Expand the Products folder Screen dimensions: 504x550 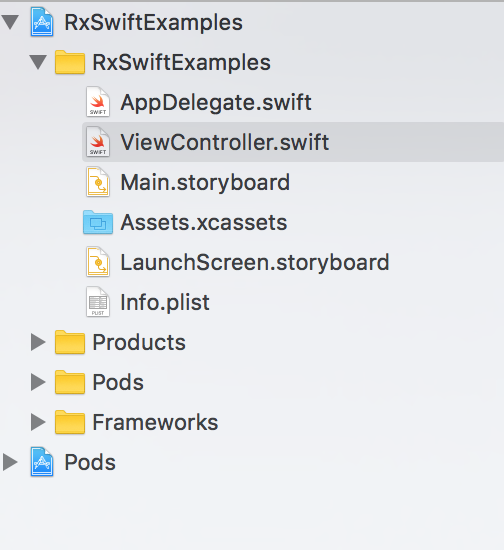point(38,342)
